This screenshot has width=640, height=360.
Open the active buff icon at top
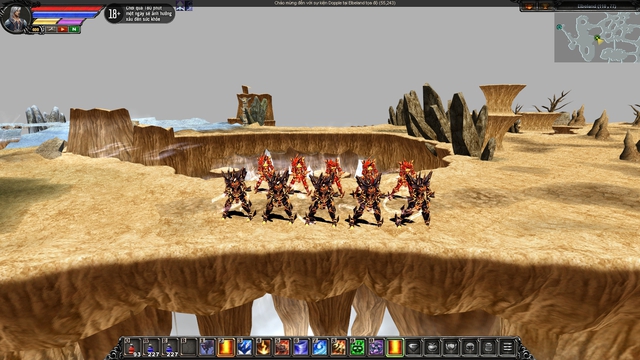click(x=180, y=5)
